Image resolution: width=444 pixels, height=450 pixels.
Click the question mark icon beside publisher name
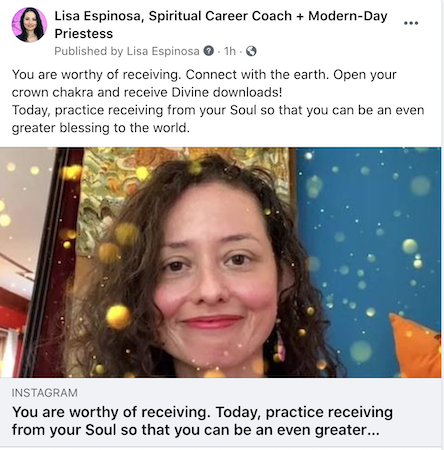[x=209, y=51]
